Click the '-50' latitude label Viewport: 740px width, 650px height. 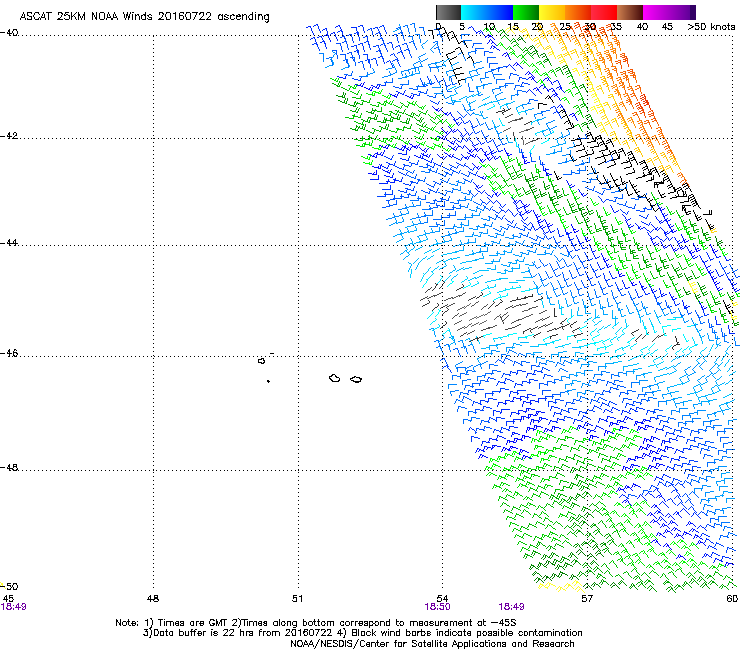pos(9,586)
